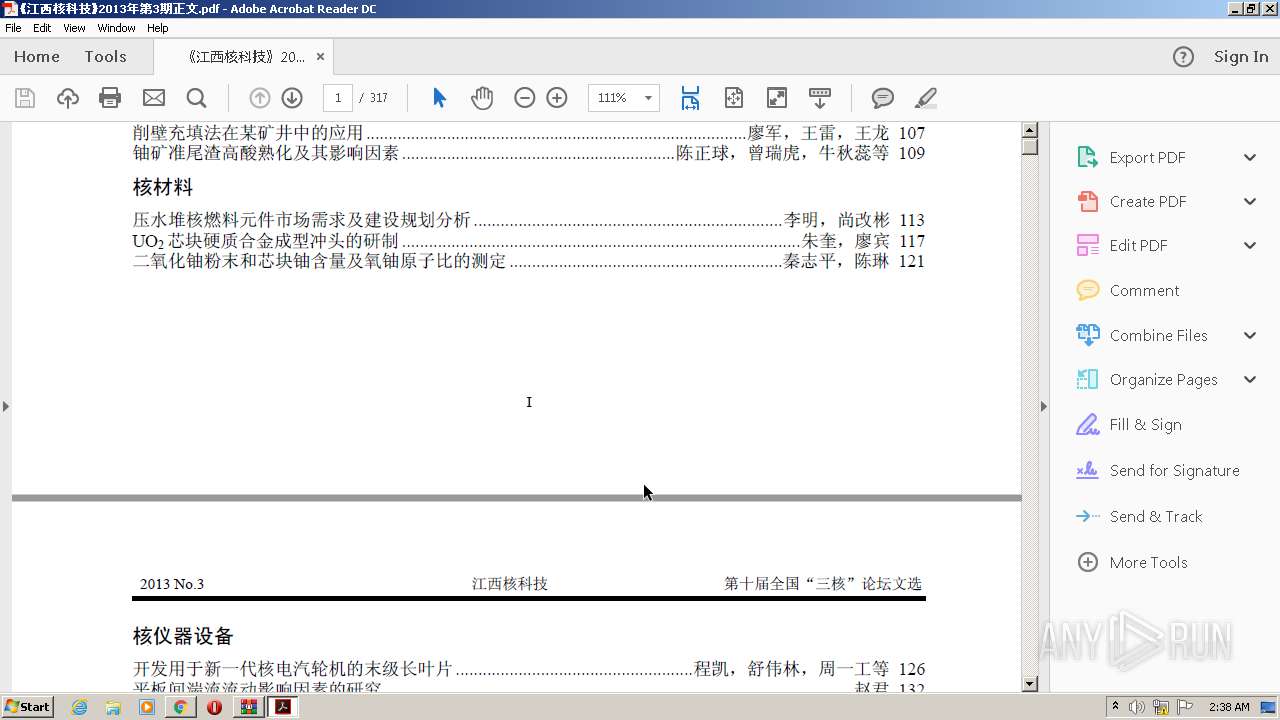Viewport: 1280px width, 720px height.
Task: Select Fit Width scrolling icon
Action: coord(690,98)
